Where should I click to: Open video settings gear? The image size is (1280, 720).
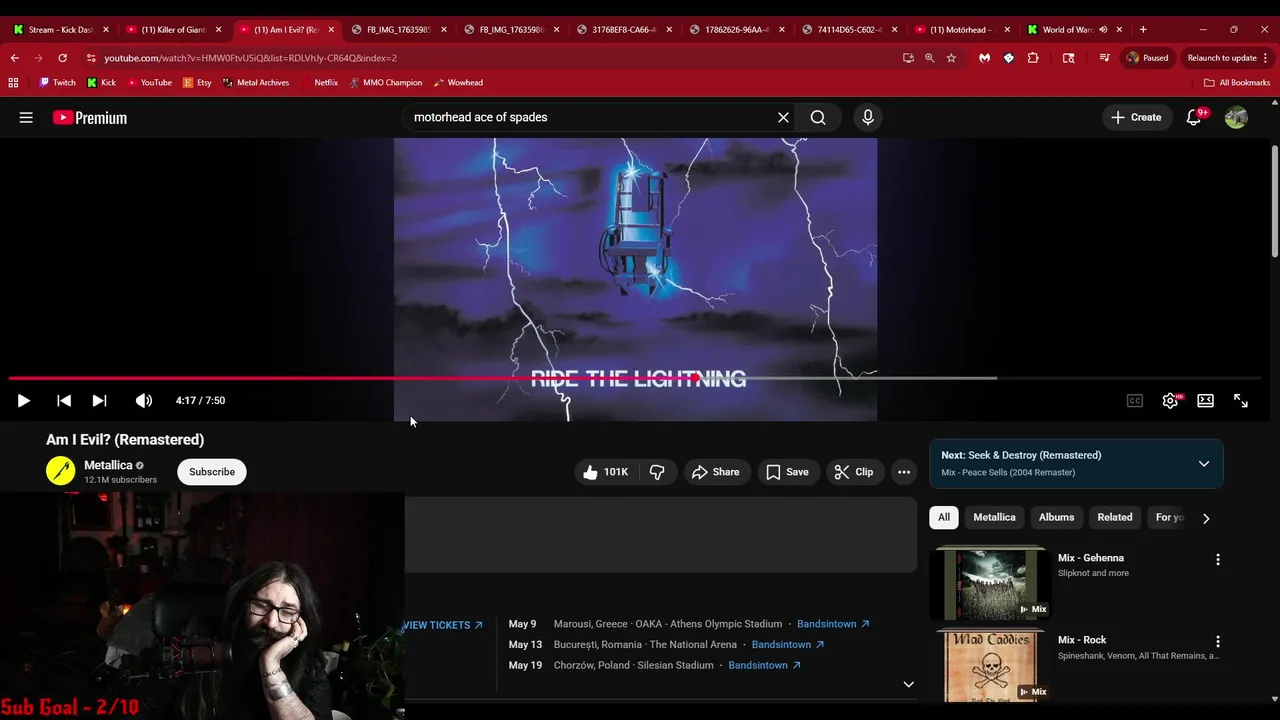click(x=1170, y=400)
